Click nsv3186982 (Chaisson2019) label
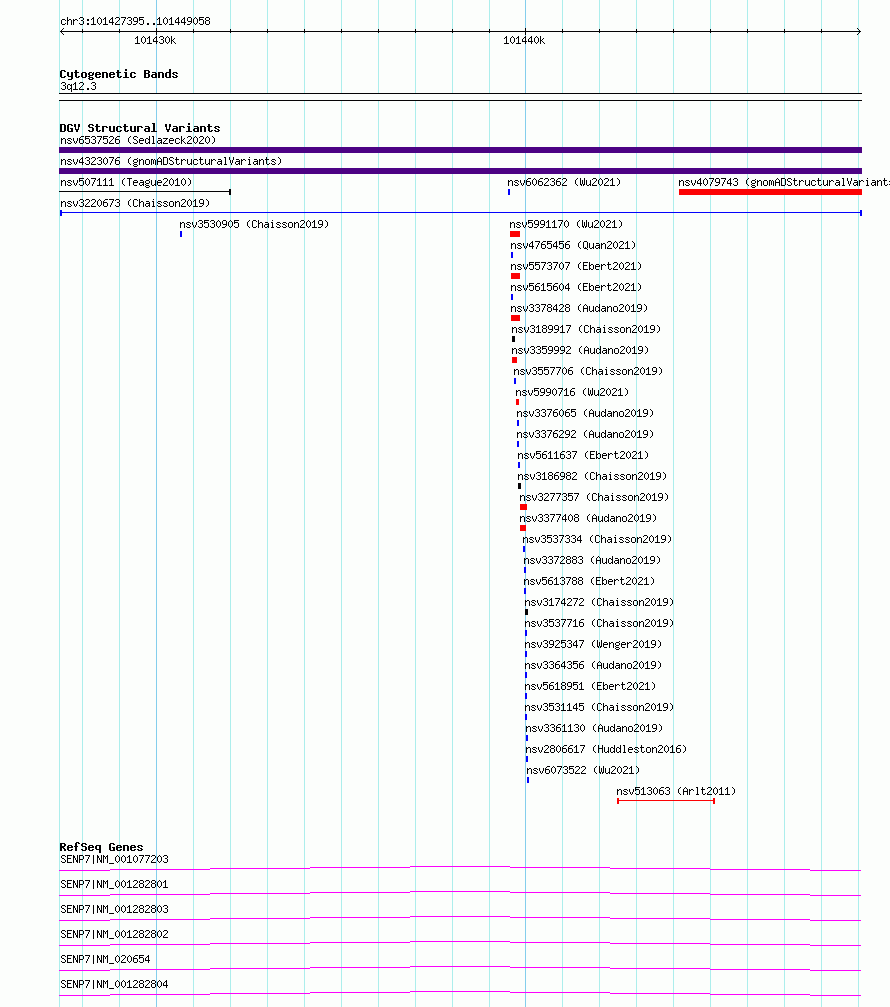The width and height of the screenshot is (890, 1007). pyautogui.click(x=592, y=477)
